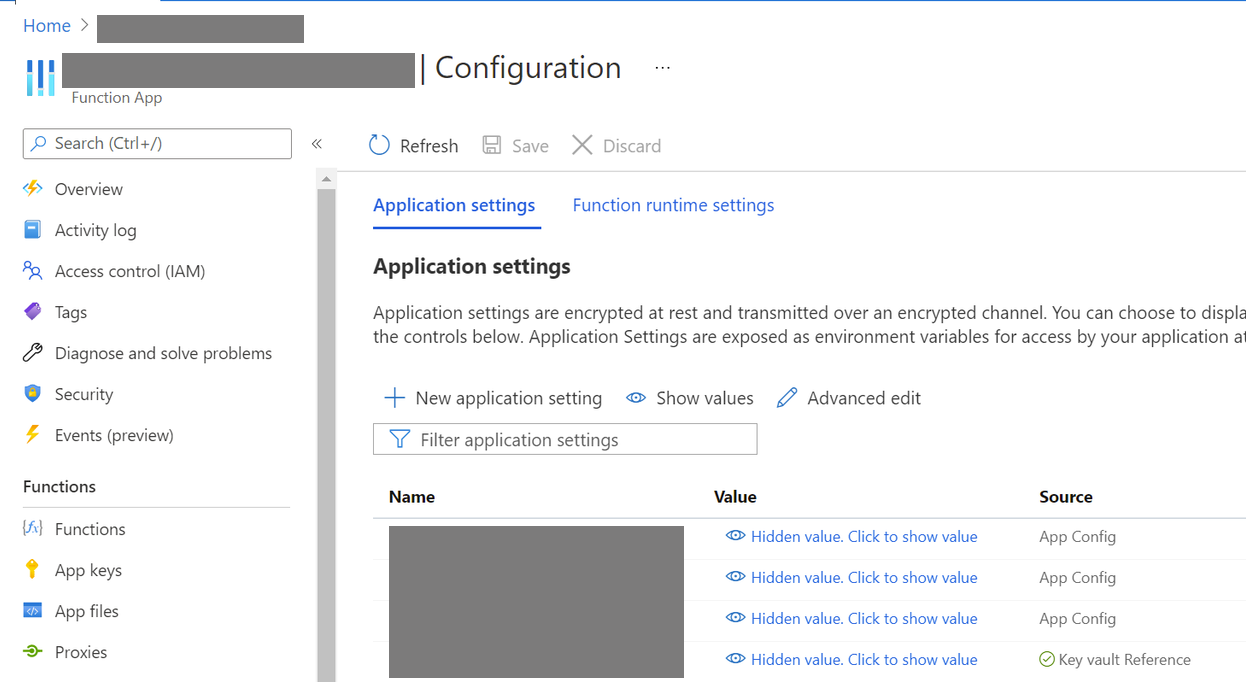Open Access control (IAM) page
The height and width of the screenshot is (682, 1246).
point(129,271)
